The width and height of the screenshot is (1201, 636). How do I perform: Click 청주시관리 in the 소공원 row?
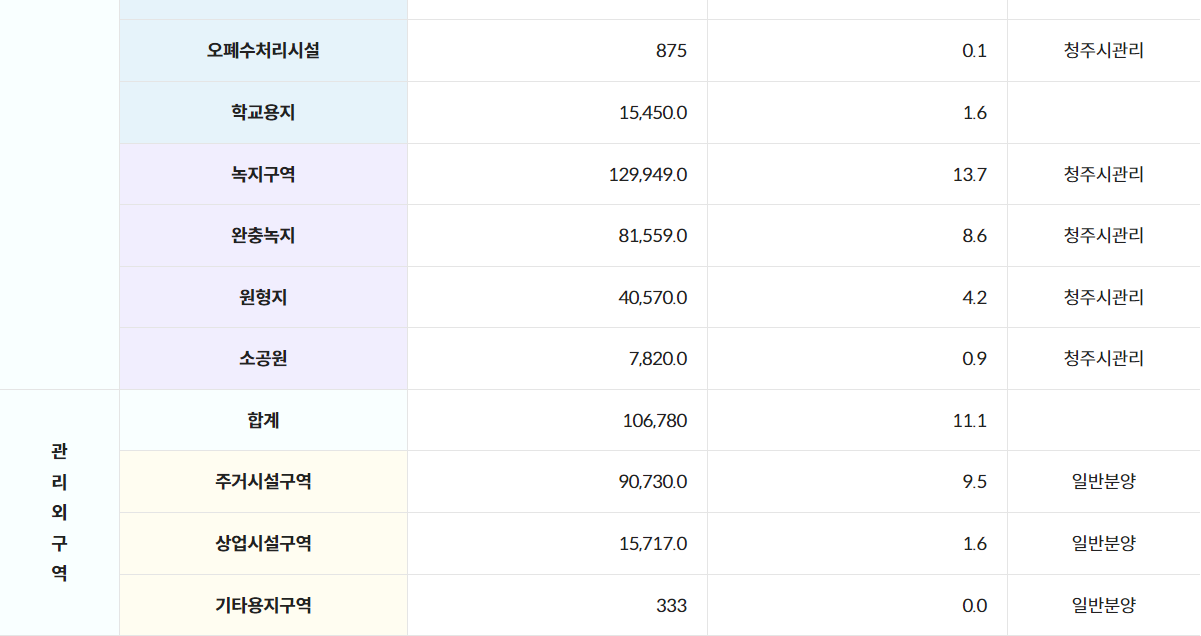click(1103, 358)
